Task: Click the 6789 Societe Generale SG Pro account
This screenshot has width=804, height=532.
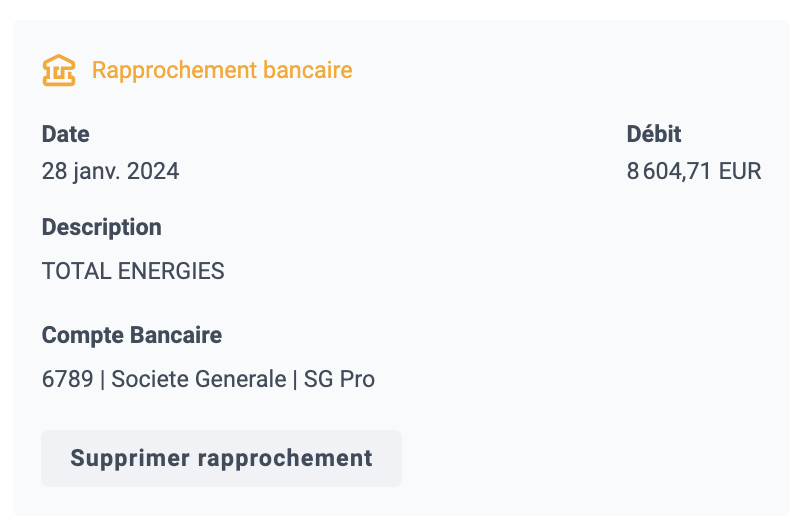Action: click(208, 379)
